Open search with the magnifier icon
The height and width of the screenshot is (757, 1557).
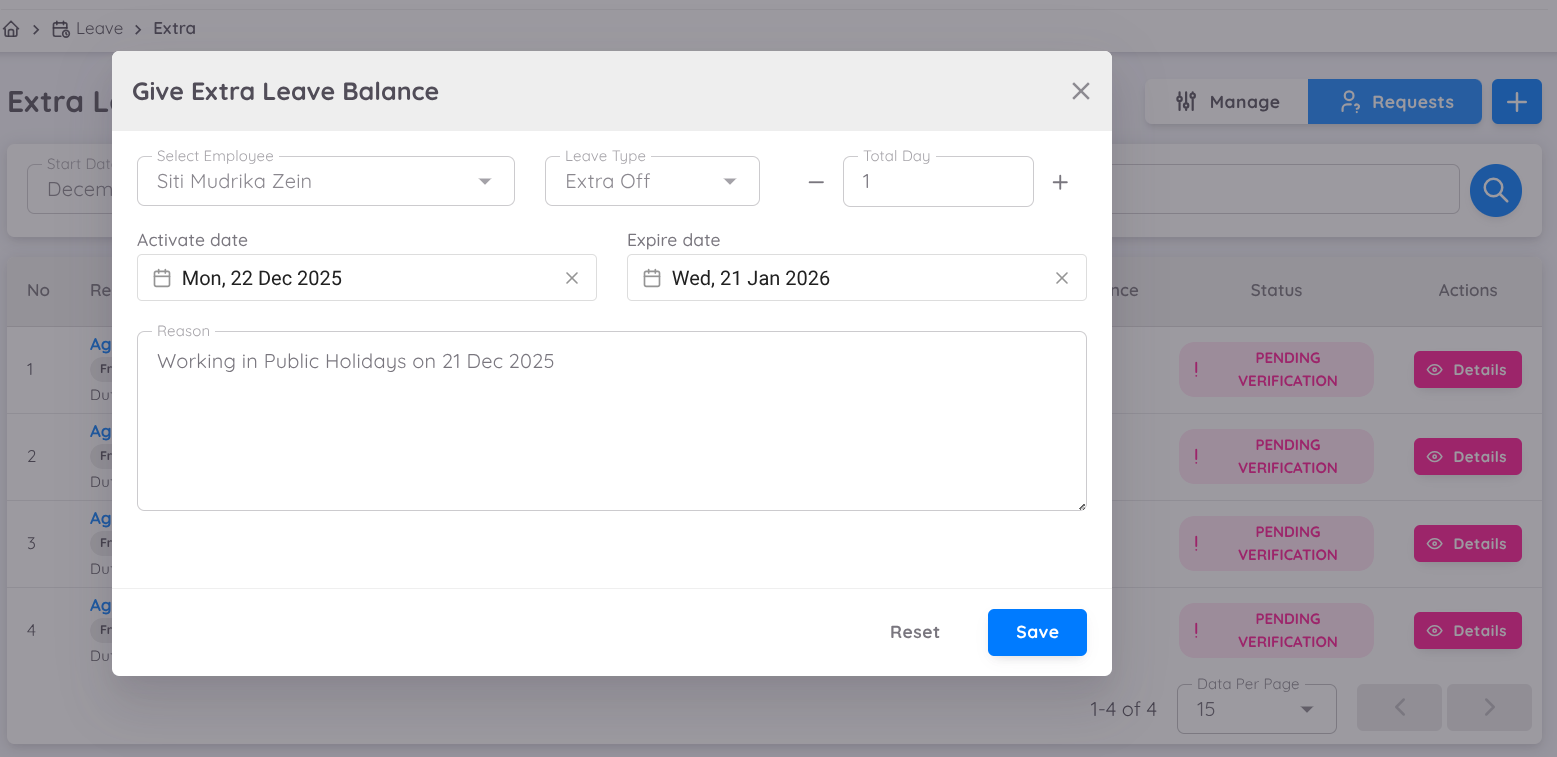pyautogui.click(x=1495, y=190)
